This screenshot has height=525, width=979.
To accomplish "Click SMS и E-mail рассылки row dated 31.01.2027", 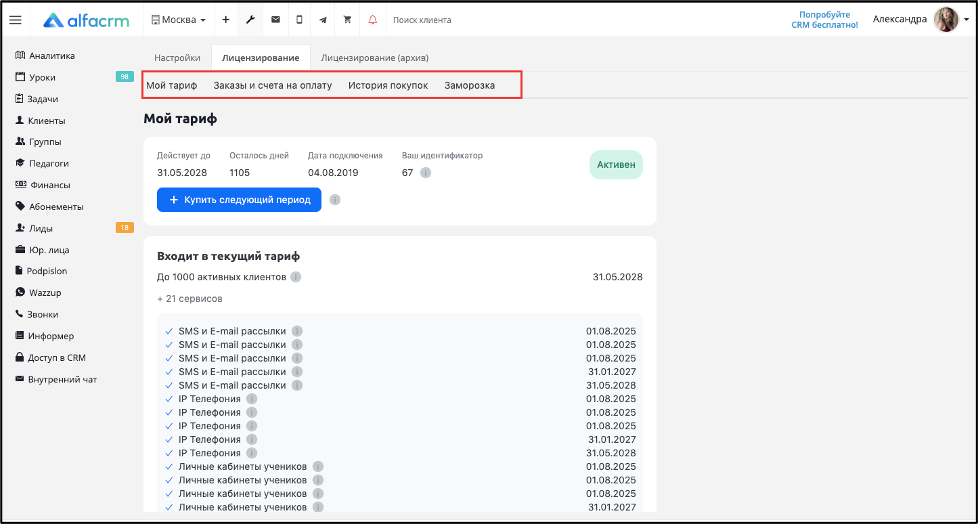I will point(400,372).
